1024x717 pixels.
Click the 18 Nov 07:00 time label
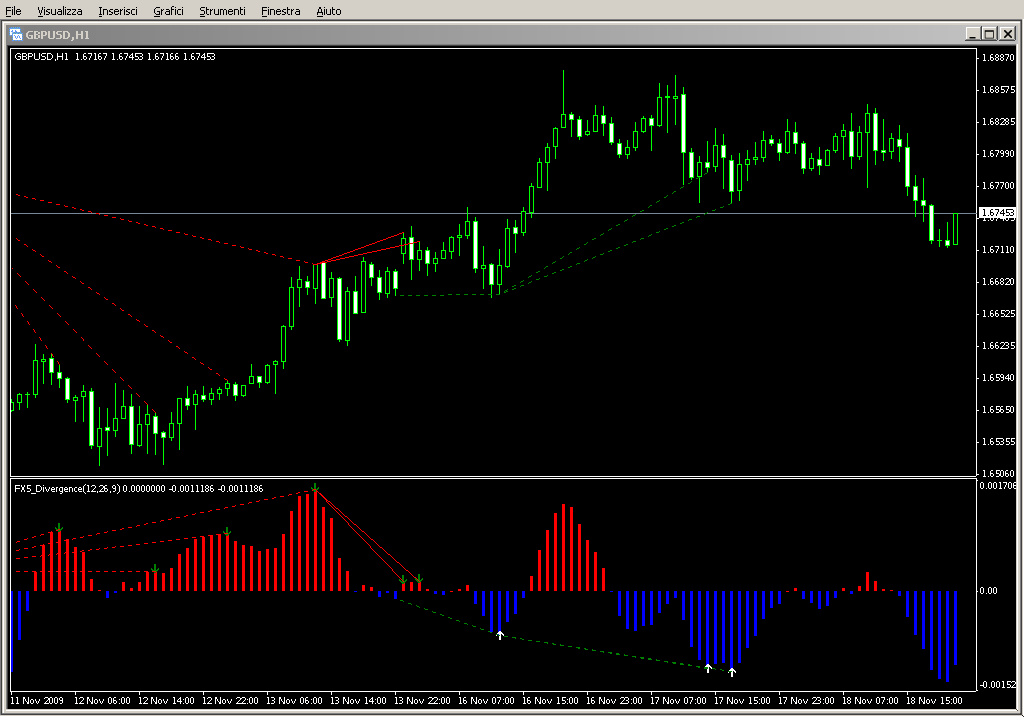pos(870,700)
